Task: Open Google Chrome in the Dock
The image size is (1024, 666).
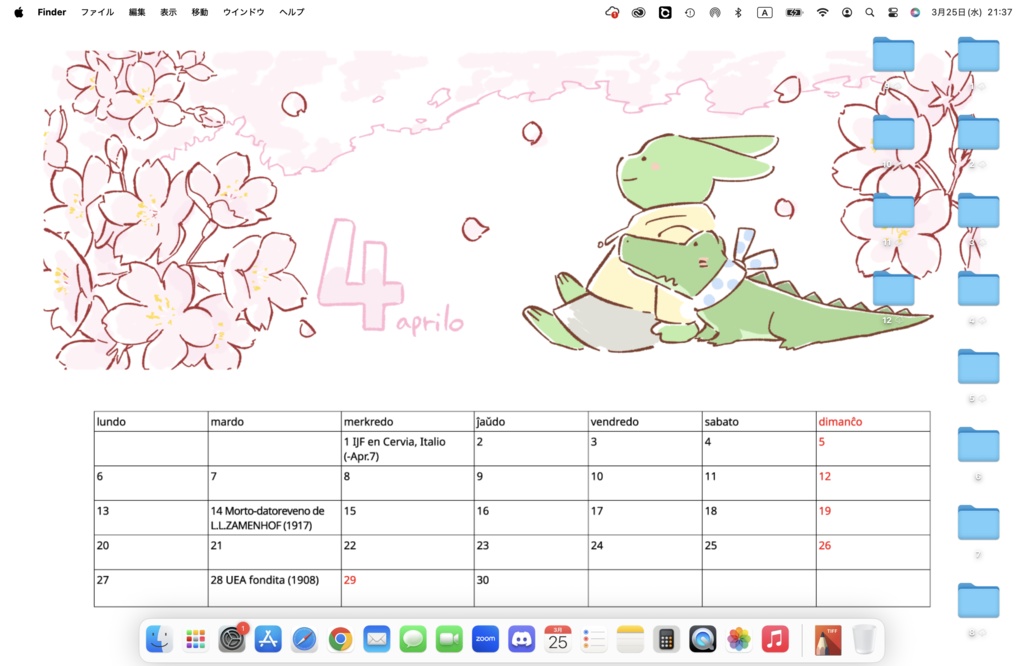Action: pyautogui.click(x=340, y=639)
